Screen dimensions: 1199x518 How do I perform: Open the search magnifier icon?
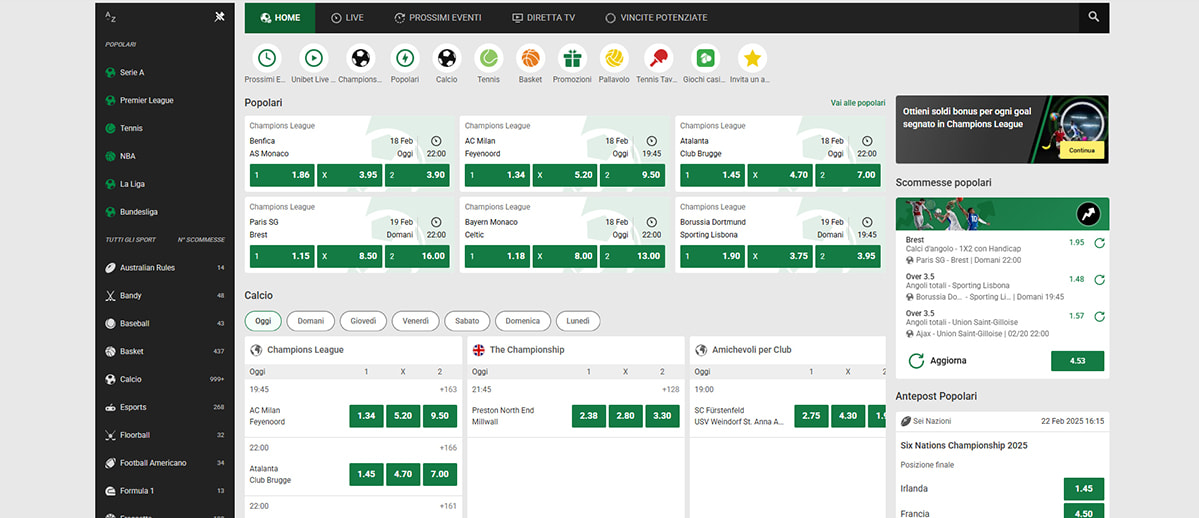[1093, 17]
